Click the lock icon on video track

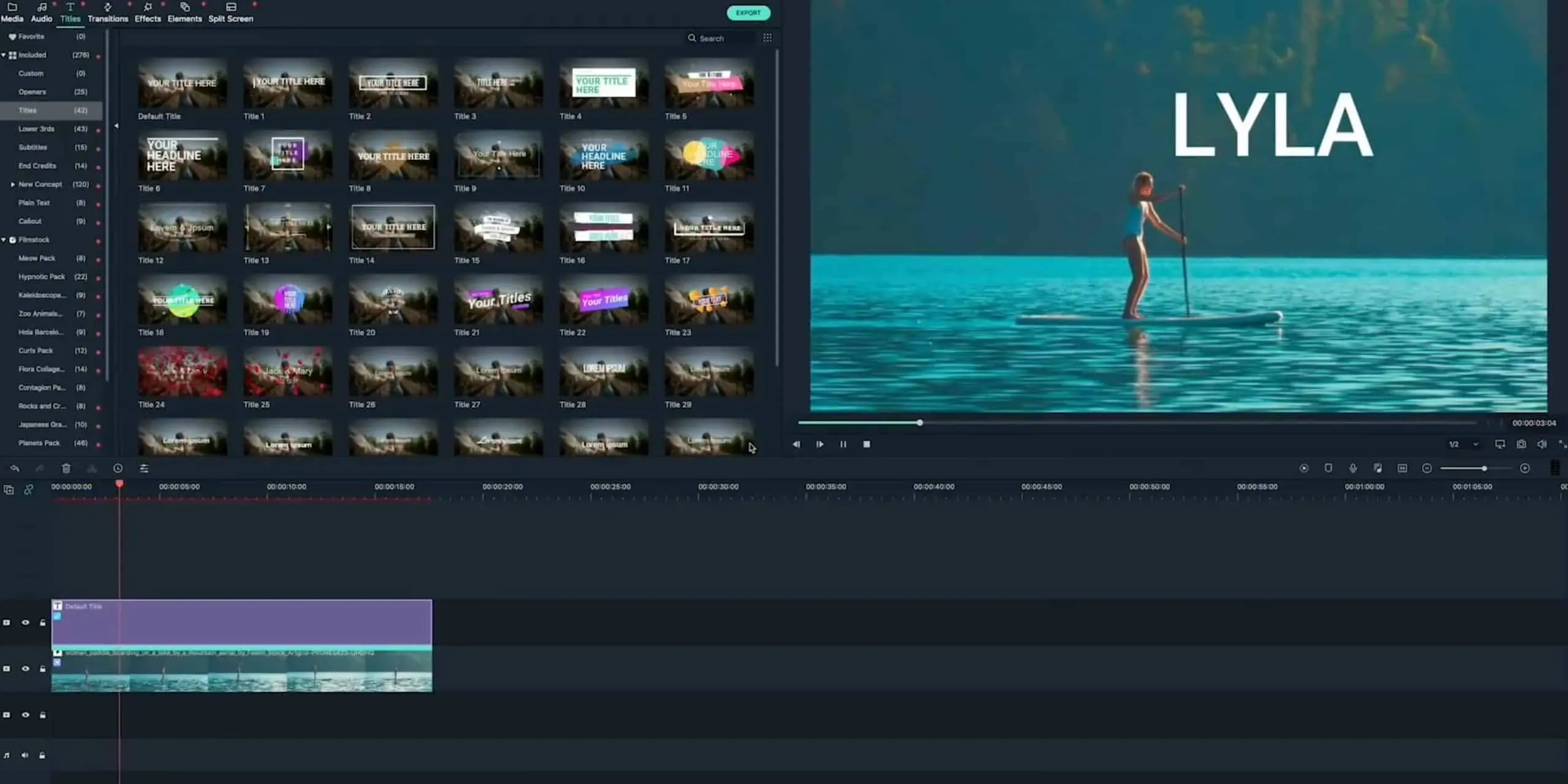click(x=42, y=668)
